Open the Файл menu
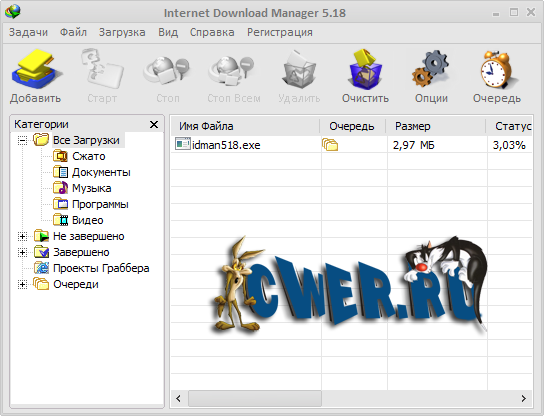Viewport: 544px width, 416px height. [73, 32]
